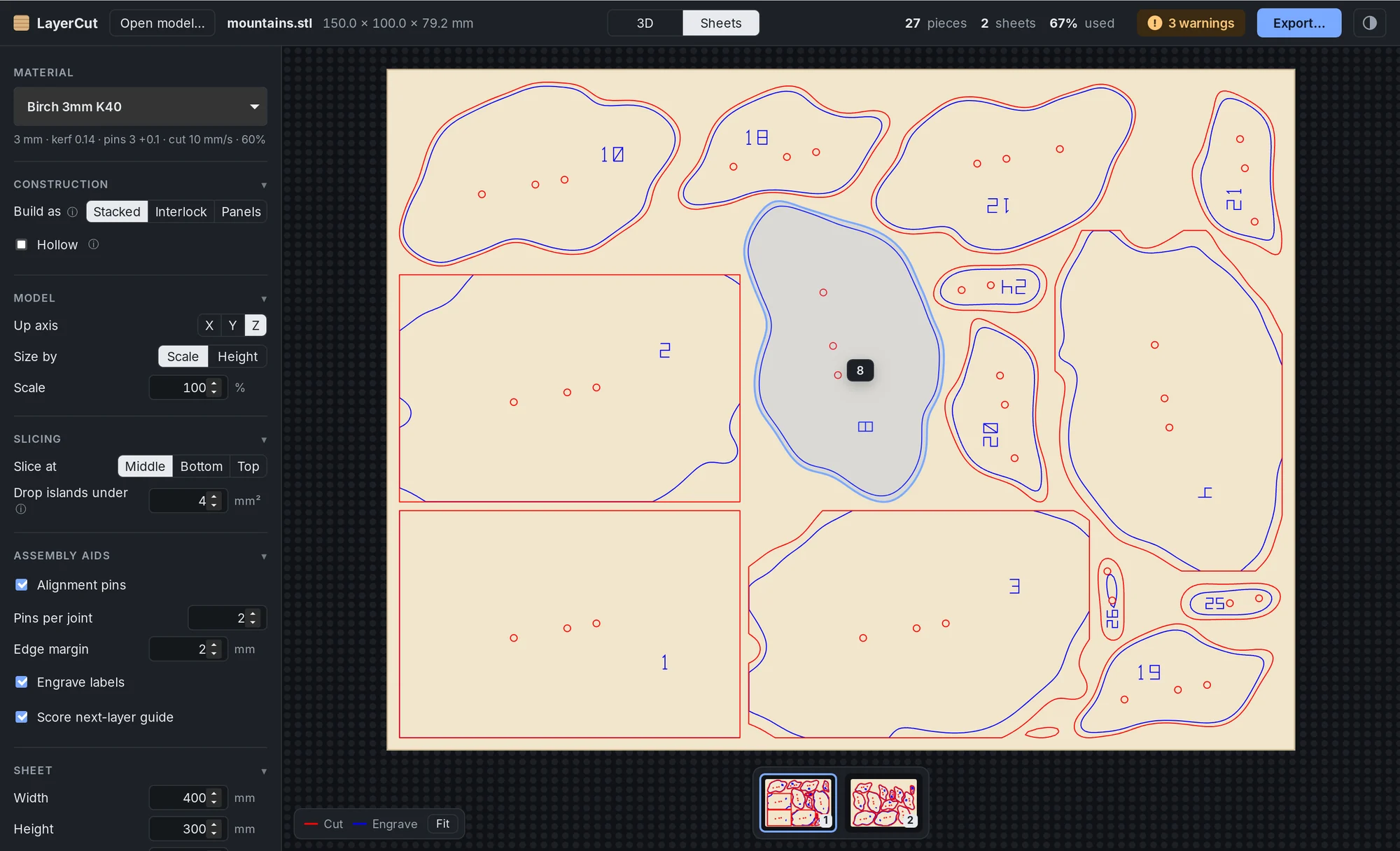Slice at Bottom

[201, 466]
